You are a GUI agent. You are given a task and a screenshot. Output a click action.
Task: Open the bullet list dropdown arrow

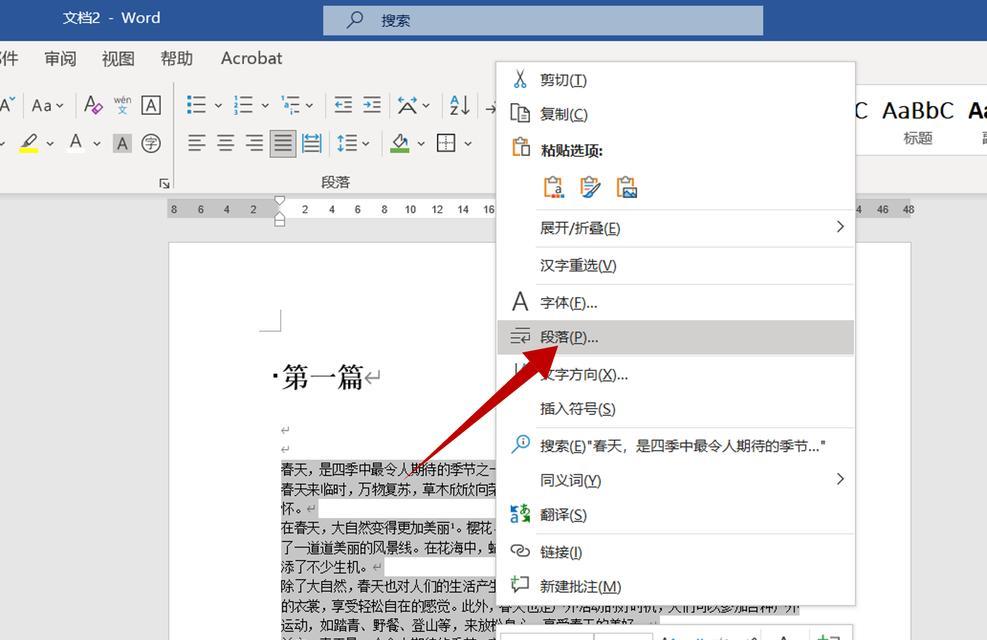[218, 105]
